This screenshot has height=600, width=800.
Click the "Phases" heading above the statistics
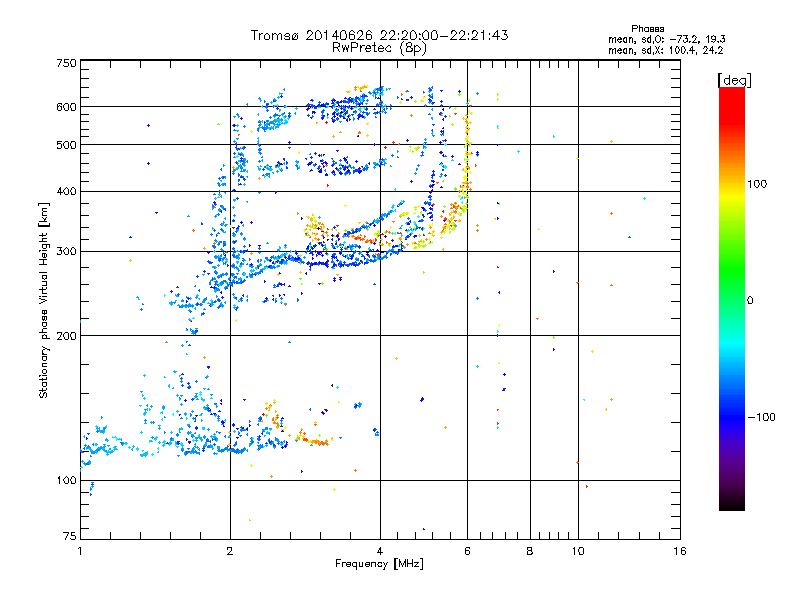647,29
